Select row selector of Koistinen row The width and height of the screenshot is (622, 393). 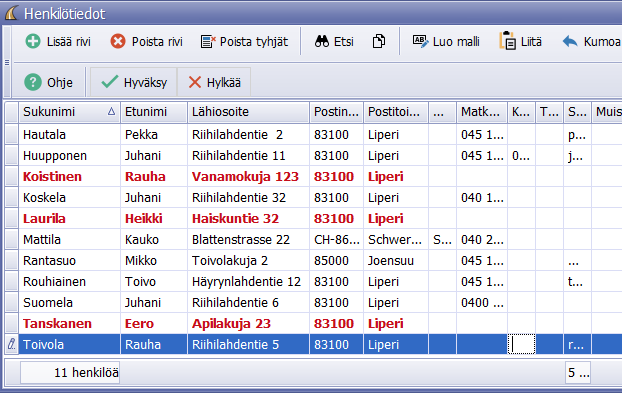pos(12,176)
